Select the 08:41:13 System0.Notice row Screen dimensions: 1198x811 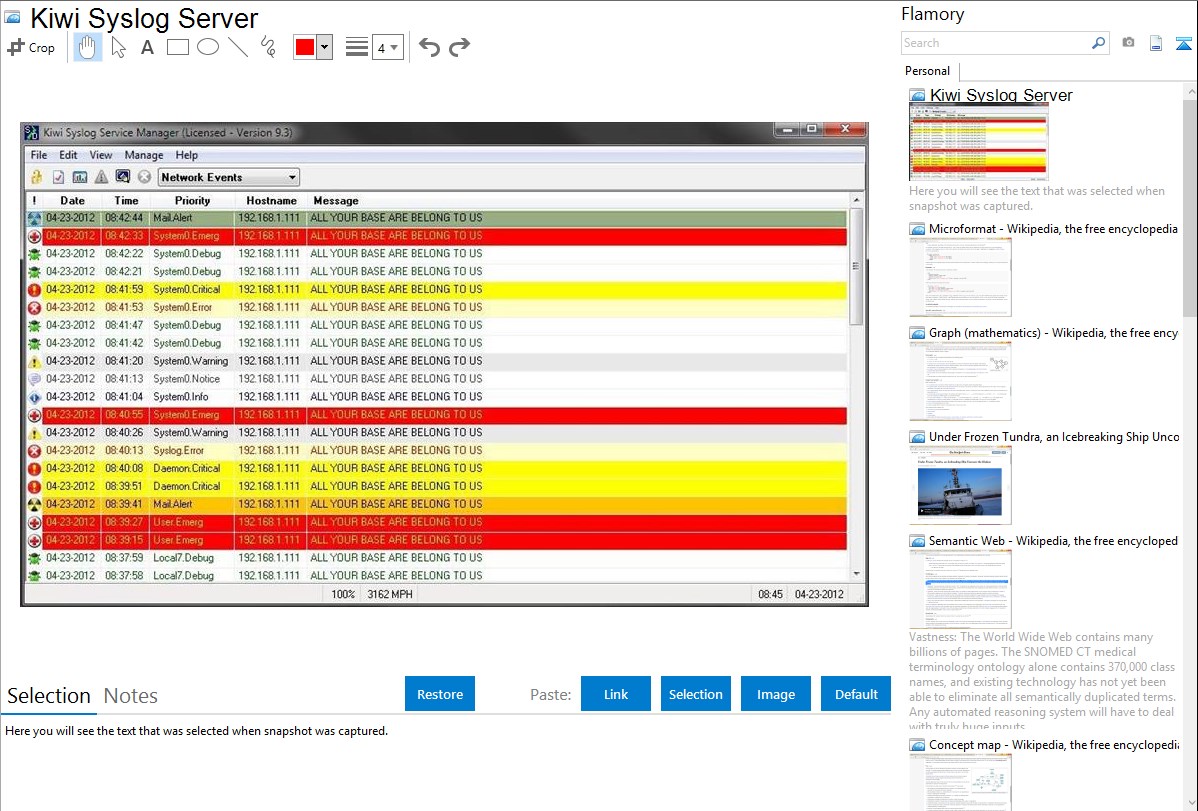(437, 379)
